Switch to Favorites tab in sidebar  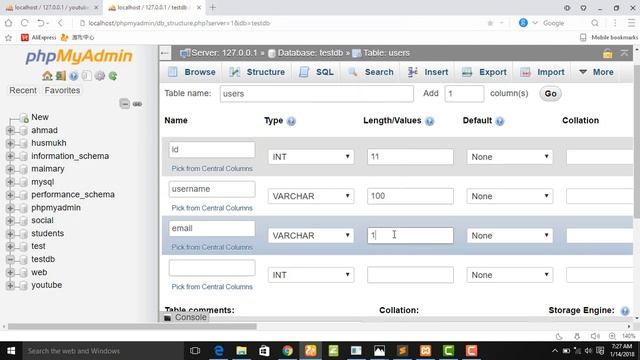click(62, 91)
